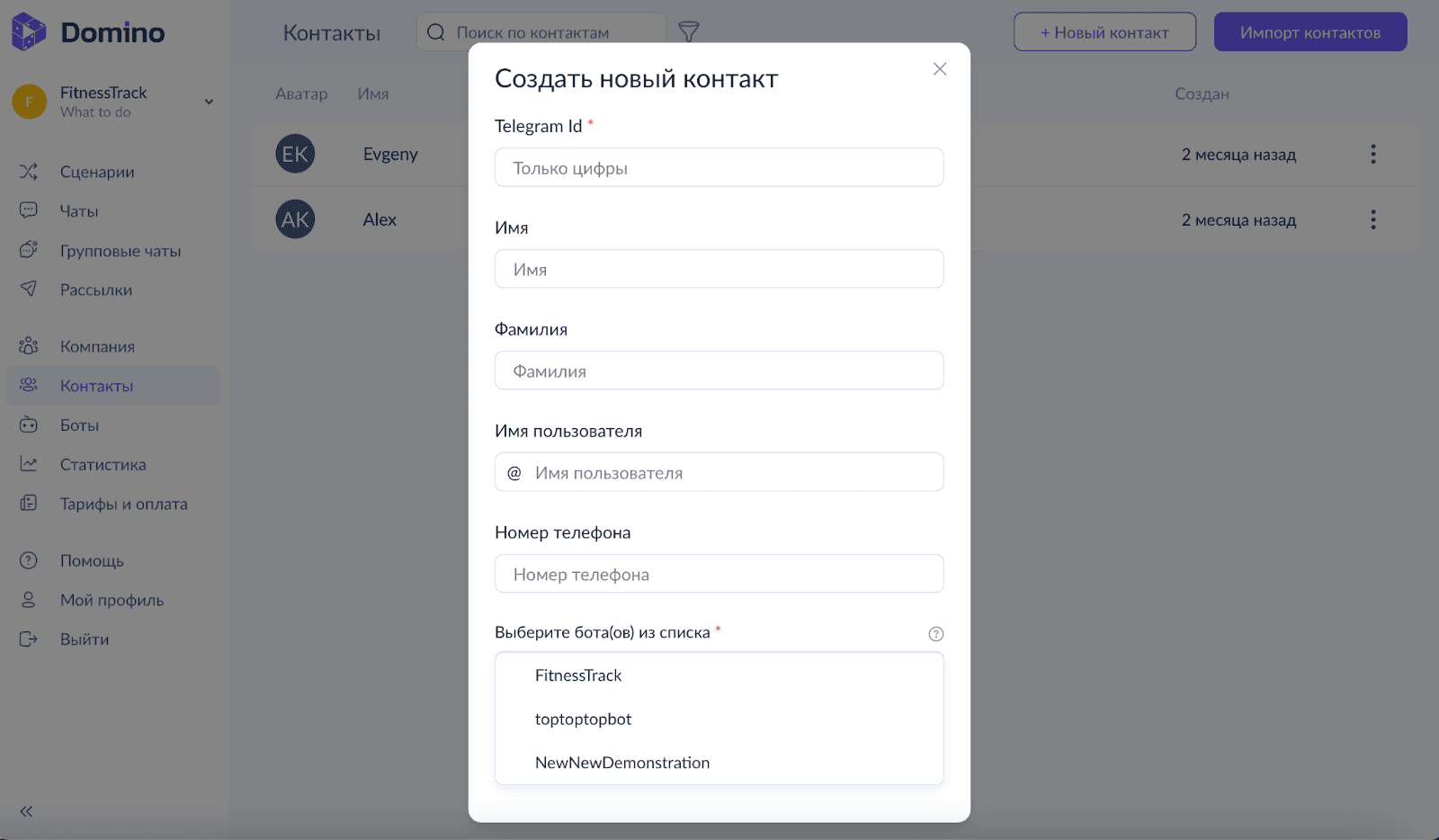This screenshot has height=840, width=1439.
Task: Click Evgeny's 2 месяца назад timestamp
Action: coord(1238,155)
